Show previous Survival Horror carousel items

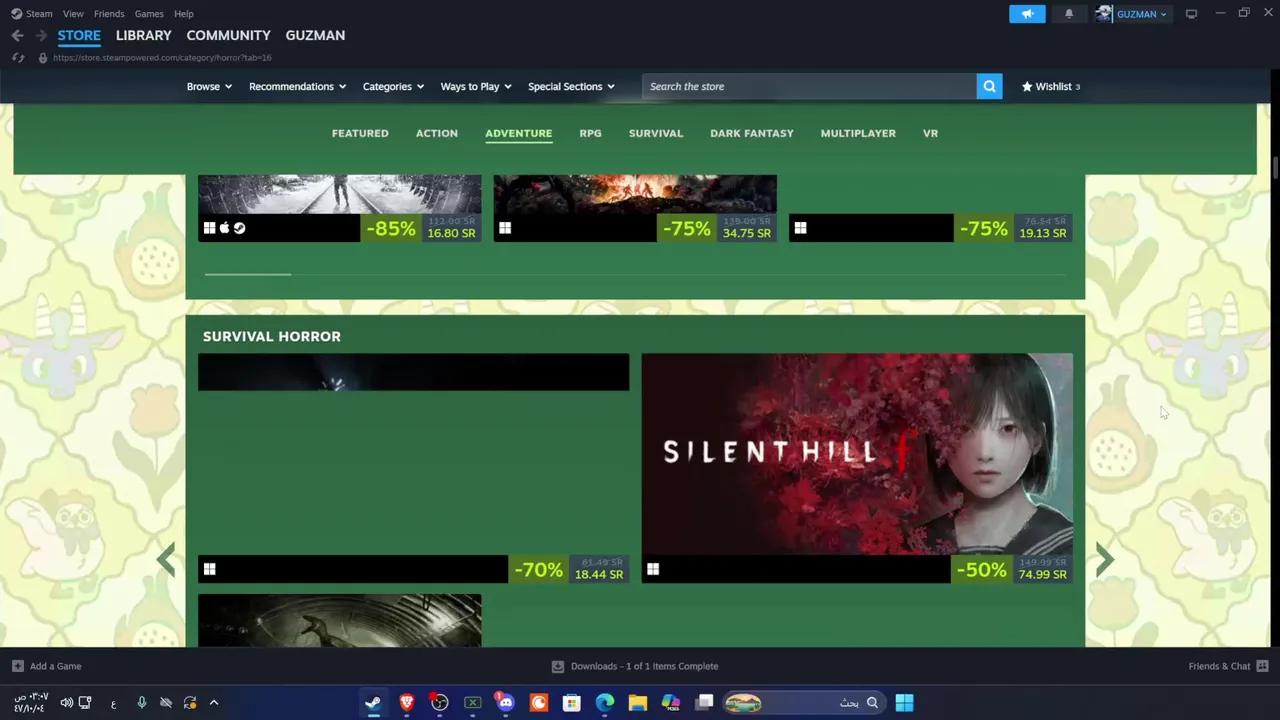tap(166, 560)
